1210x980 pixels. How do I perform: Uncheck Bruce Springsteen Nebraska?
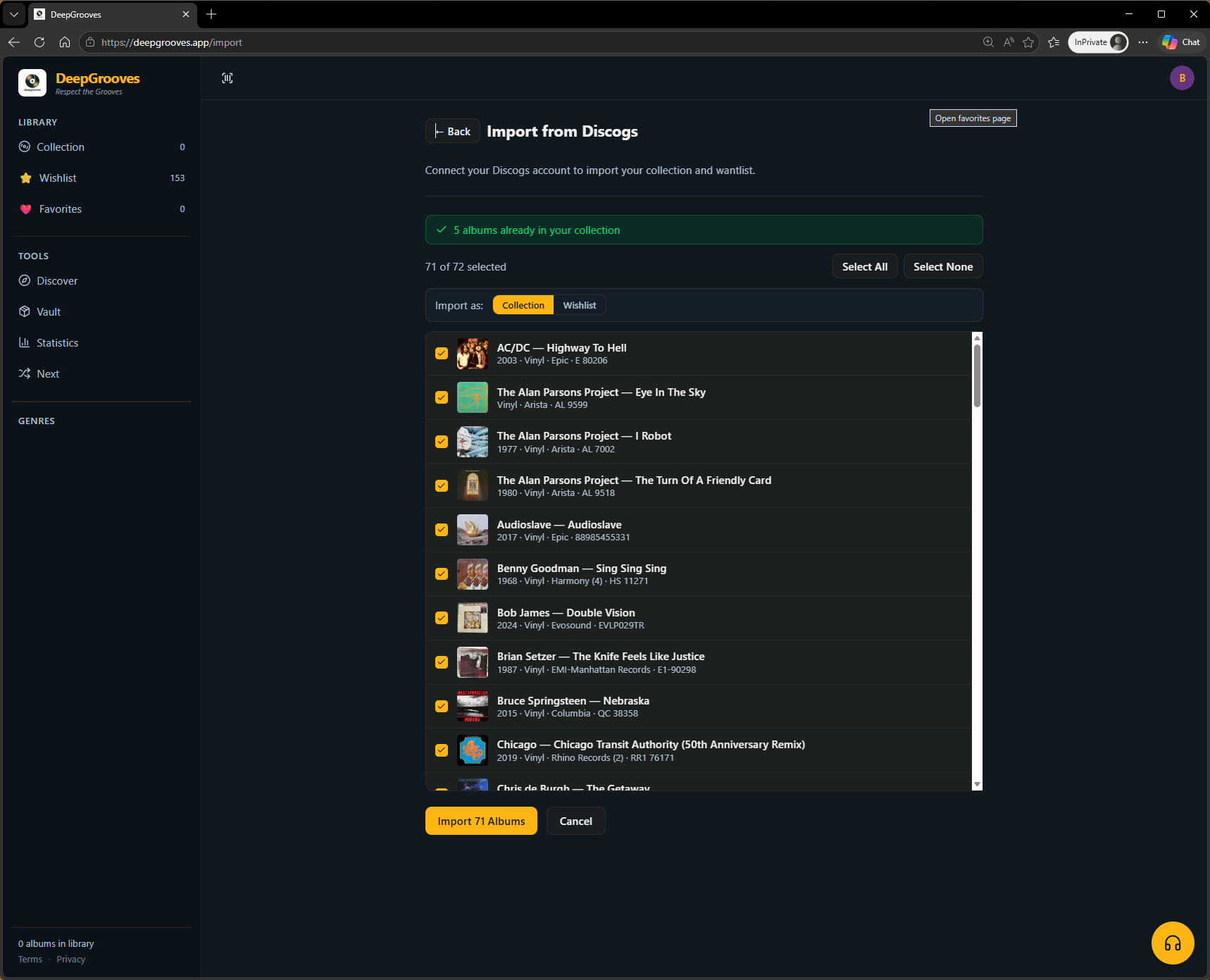[x=442, y=707]
